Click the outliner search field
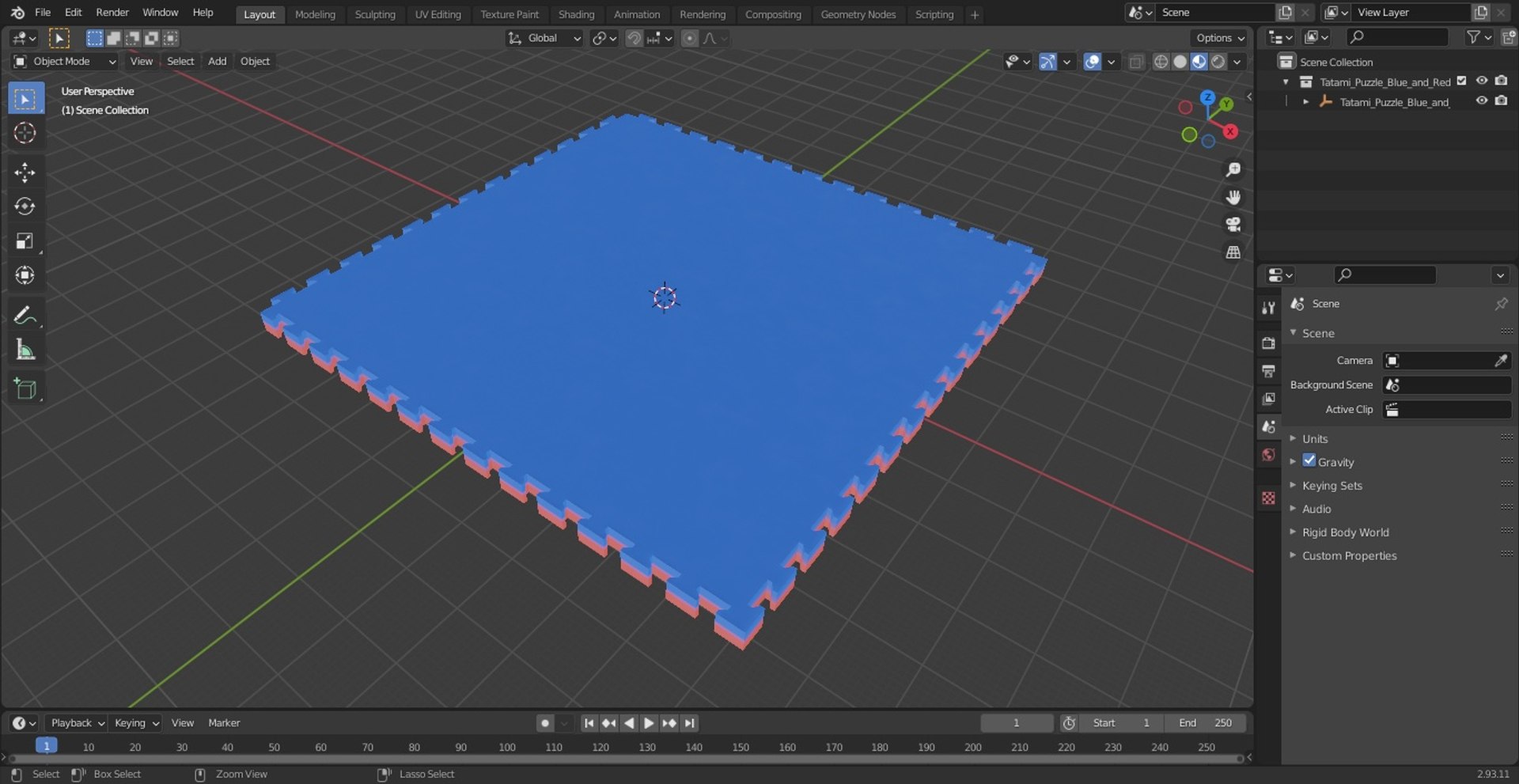The width and height of the screenshot is (1519, 784). (1397, 37)
